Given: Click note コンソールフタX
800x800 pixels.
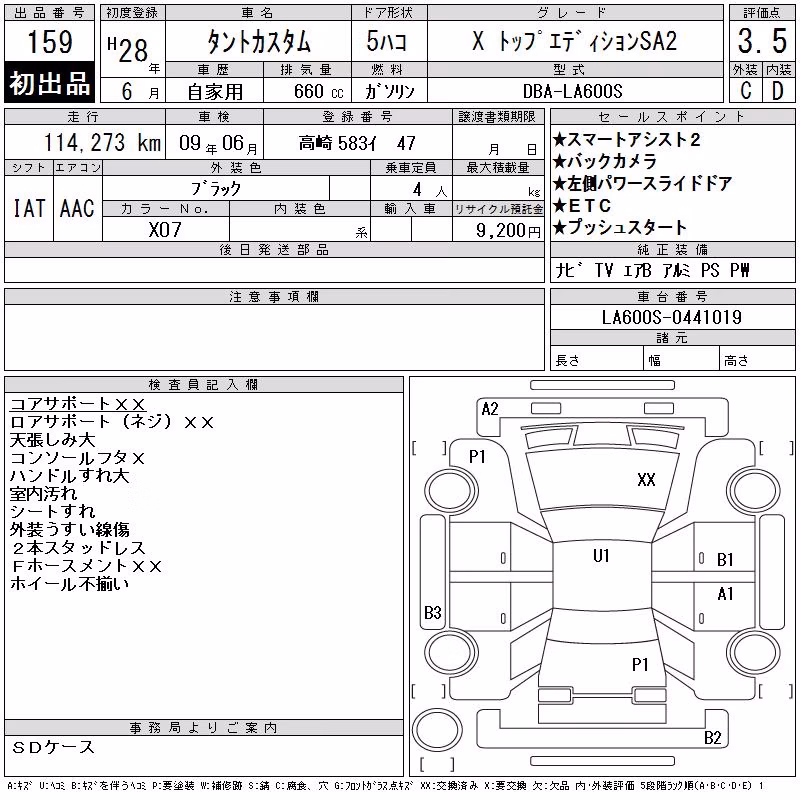Looking at the screenshot, I should tap(78, 458).
